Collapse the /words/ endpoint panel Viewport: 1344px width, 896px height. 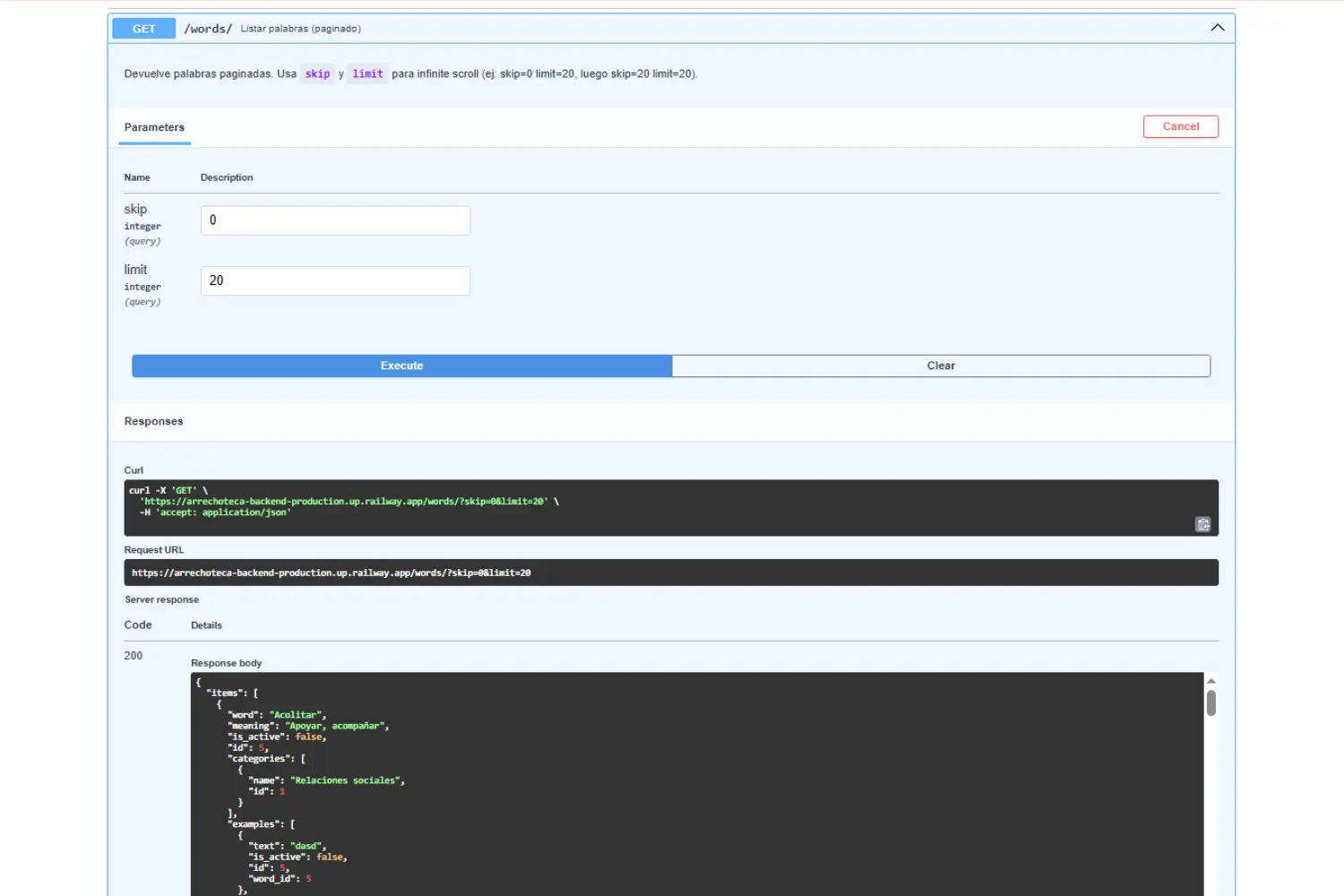pos(1217,27)
